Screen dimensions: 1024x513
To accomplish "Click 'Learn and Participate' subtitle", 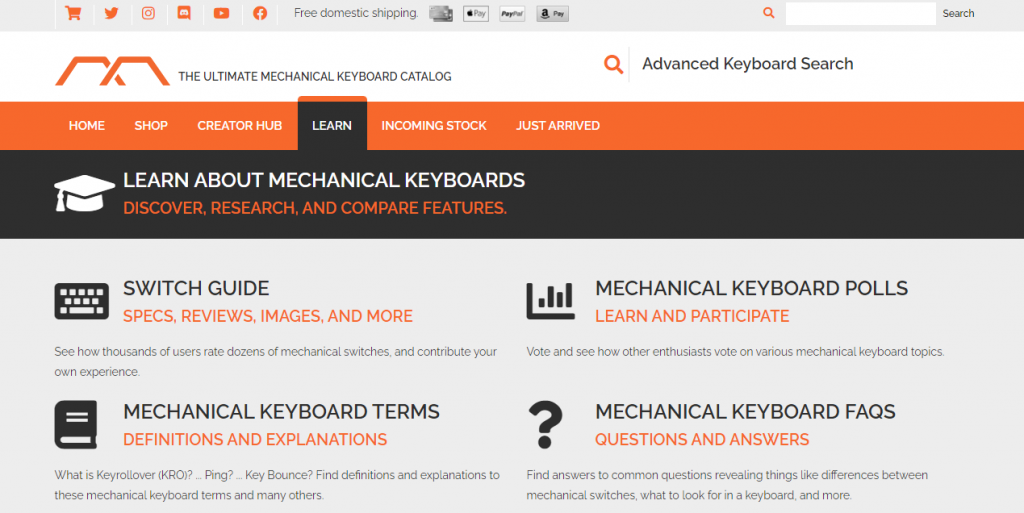I will click(692, 317).
